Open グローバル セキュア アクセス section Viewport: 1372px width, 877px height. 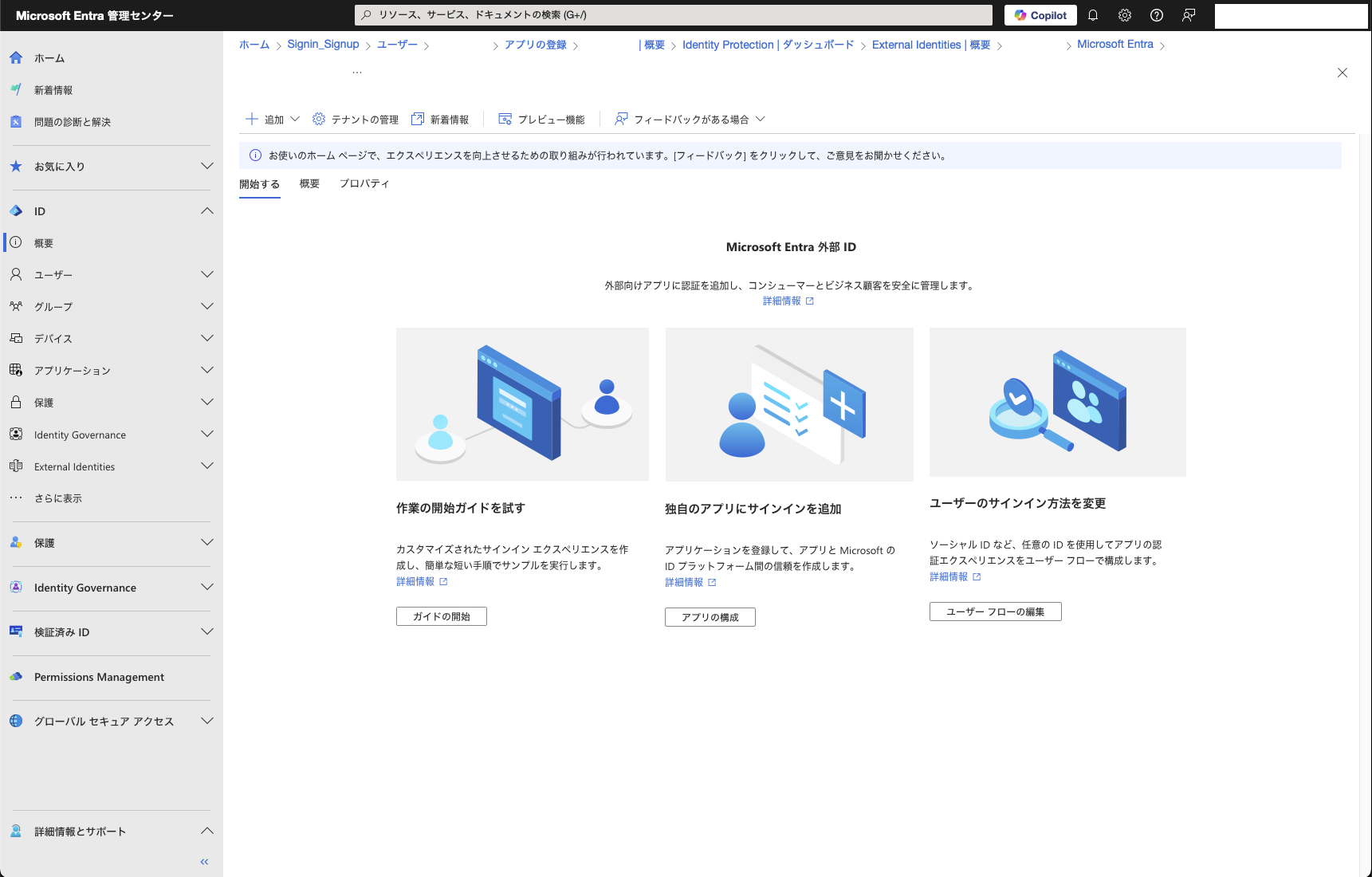[102, 721]
